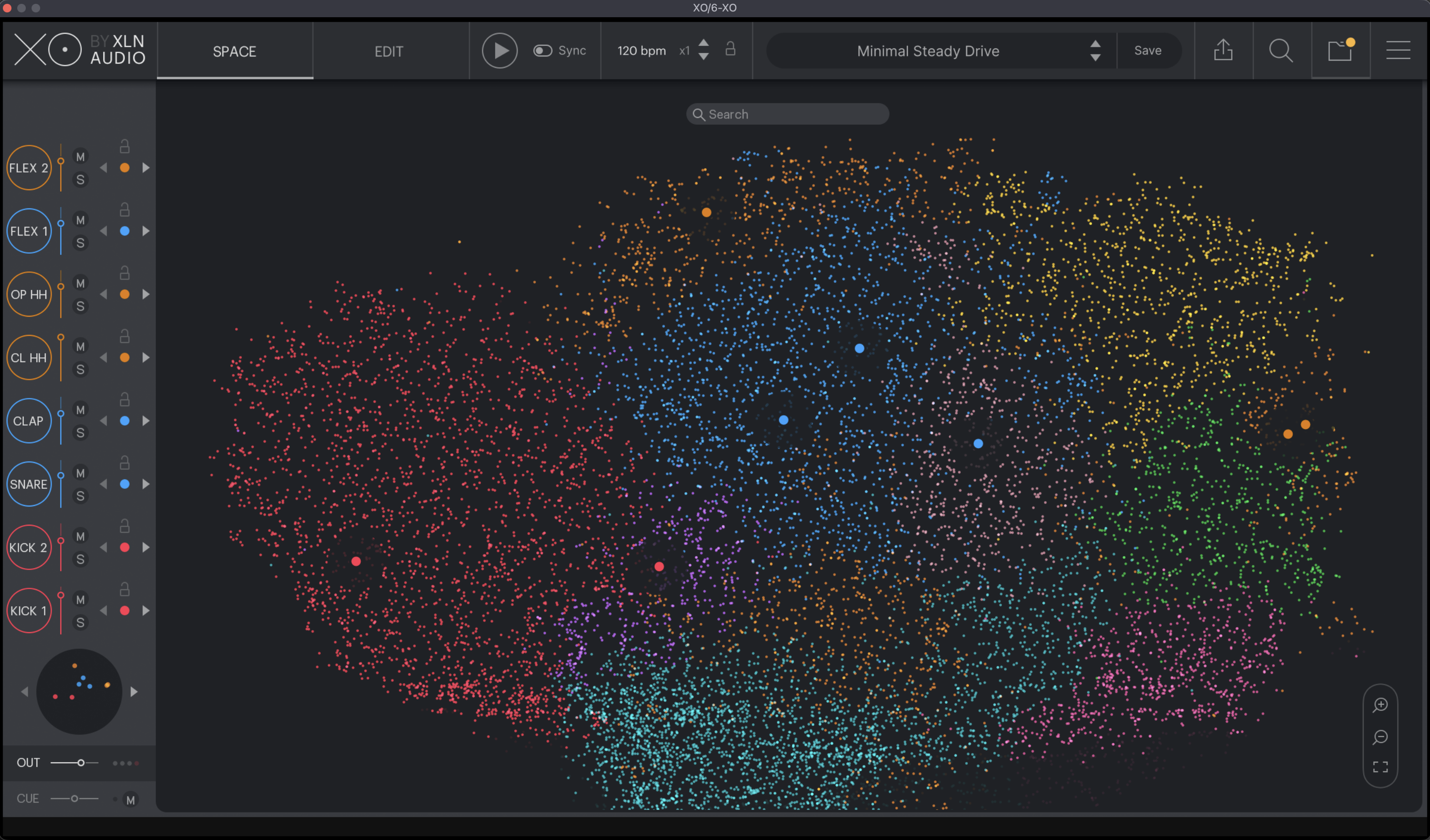This screenshot has width=1430, height=840.
Task: Click next sample arrow for FLEX 2
Action: (x=146, y=168)
